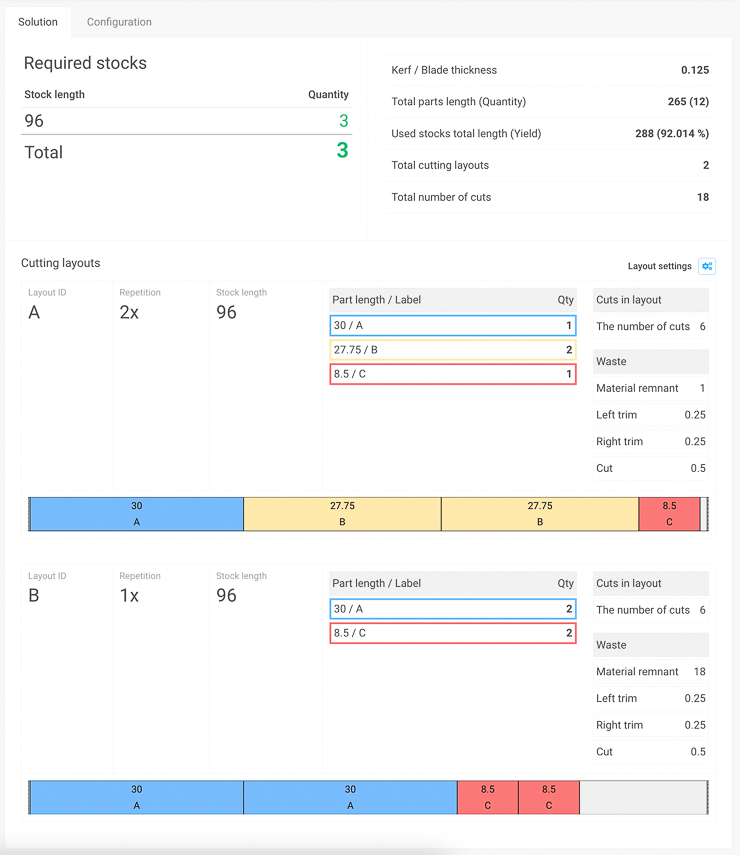Click the first red 8.5 C segment in layout B bar

487,797
